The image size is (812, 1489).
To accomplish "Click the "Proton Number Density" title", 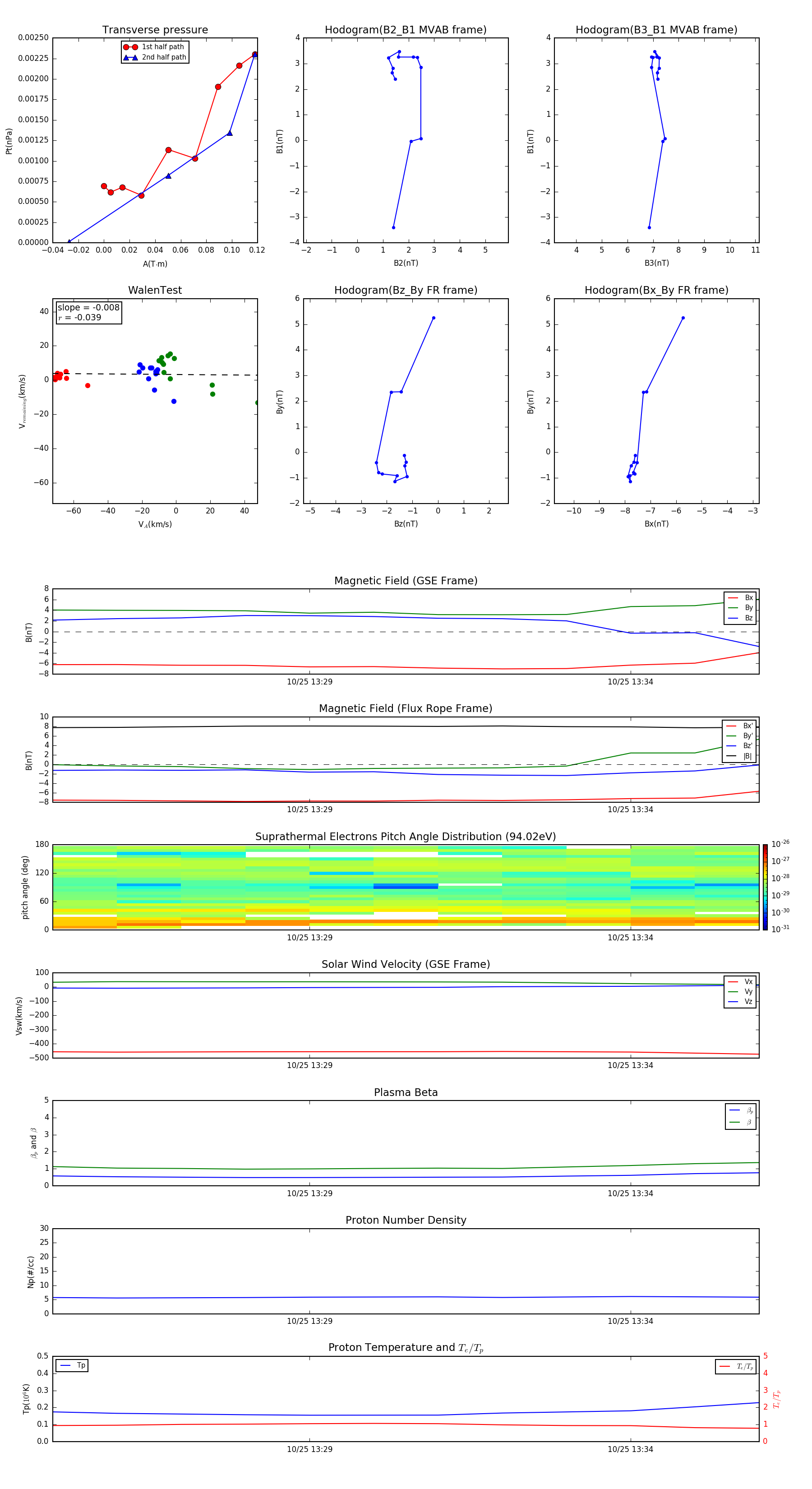I will coord(406,1220).
